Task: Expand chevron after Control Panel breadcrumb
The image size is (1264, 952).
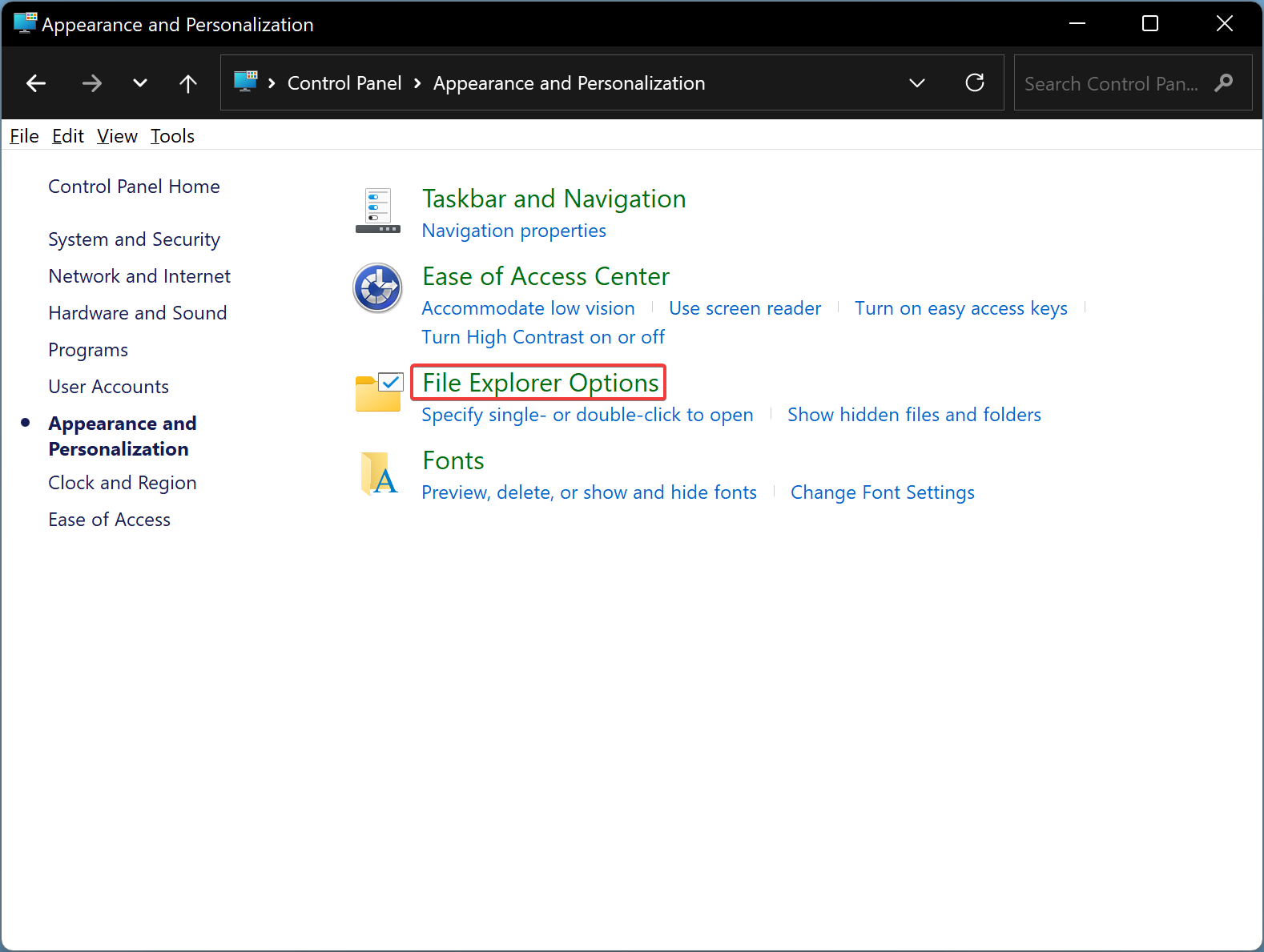Action: [x=417, y=83]
